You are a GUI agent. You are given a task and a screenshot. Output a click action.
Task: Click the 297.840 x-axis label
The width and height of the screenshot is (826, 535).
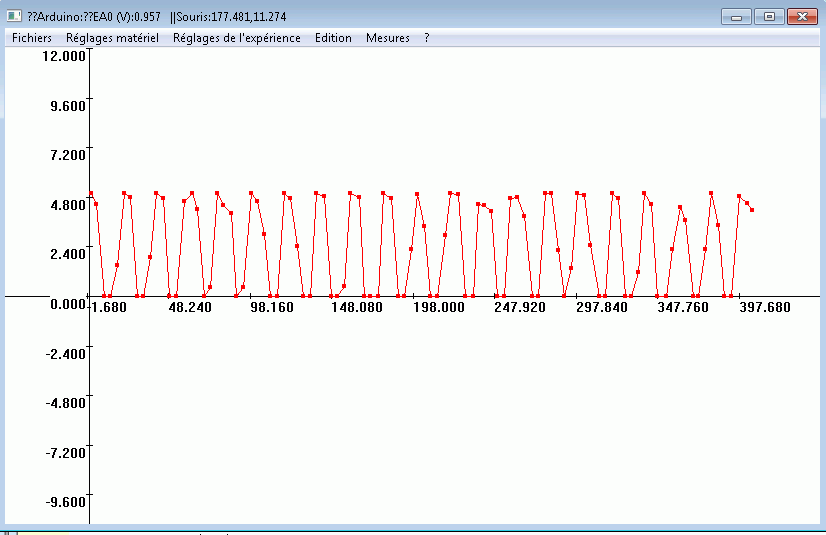pyautogui.click(x=602, y=307)
